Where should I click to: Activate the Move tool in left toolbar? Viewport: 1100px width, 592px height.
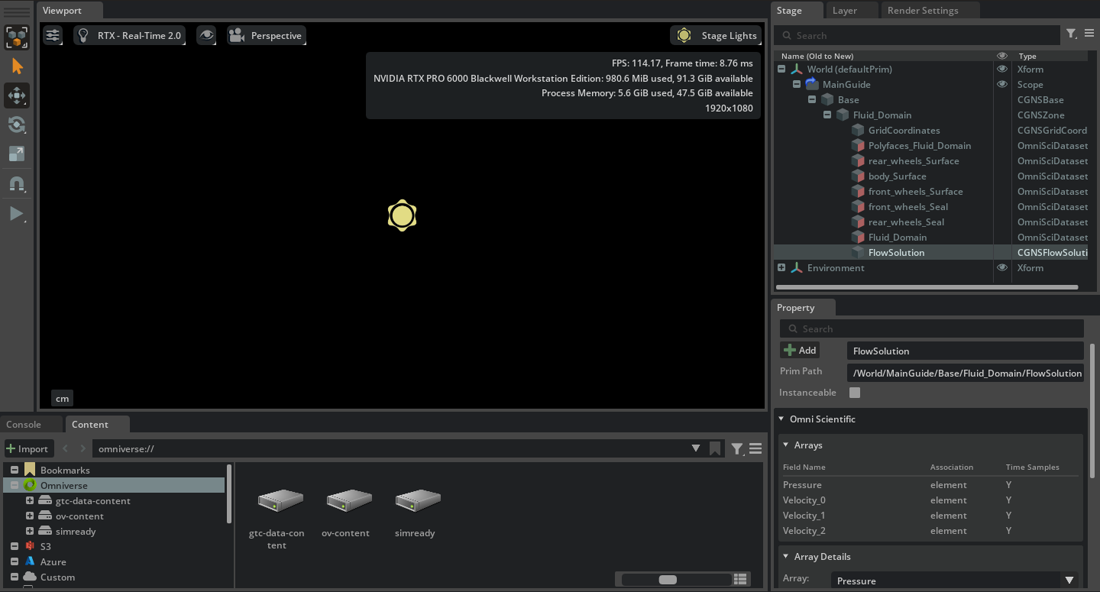17,95
